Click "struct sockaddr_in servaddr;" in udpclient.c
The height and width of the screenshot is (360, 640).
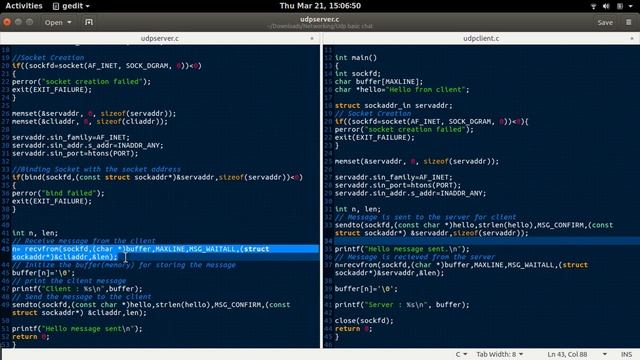(393, 105)
